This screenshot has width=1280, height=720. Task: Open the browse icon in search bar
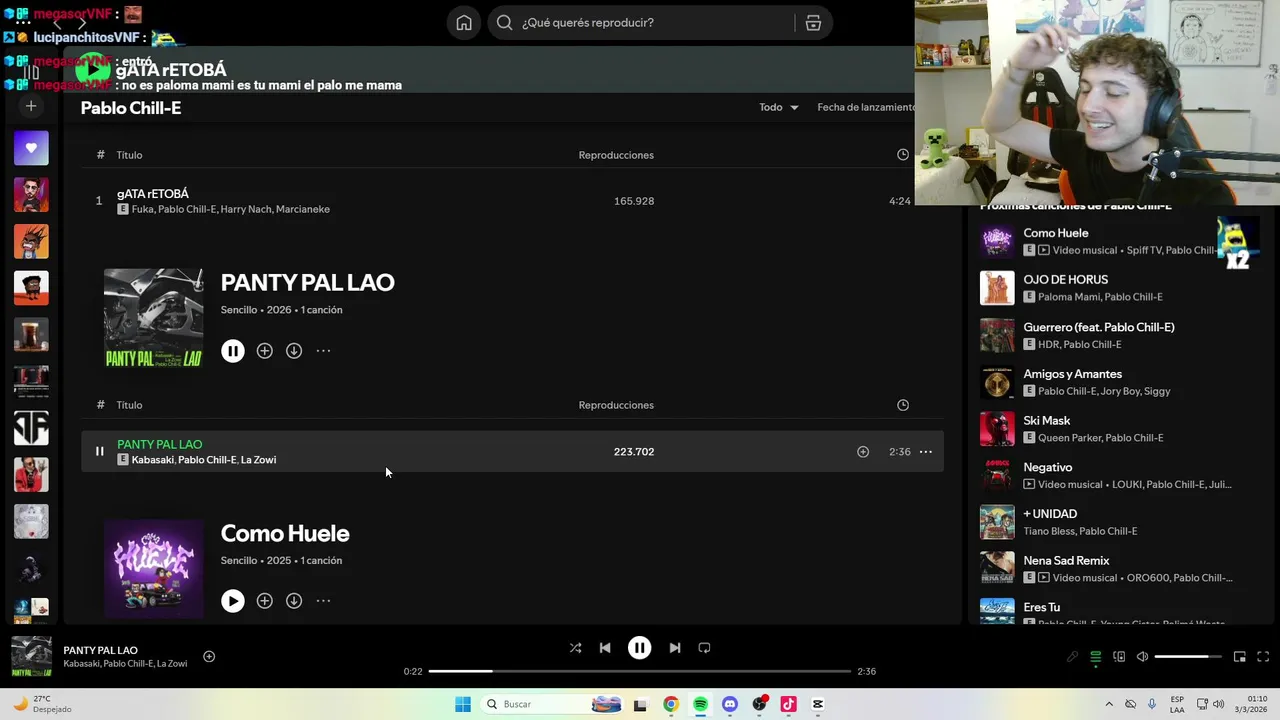coord(813,23)
